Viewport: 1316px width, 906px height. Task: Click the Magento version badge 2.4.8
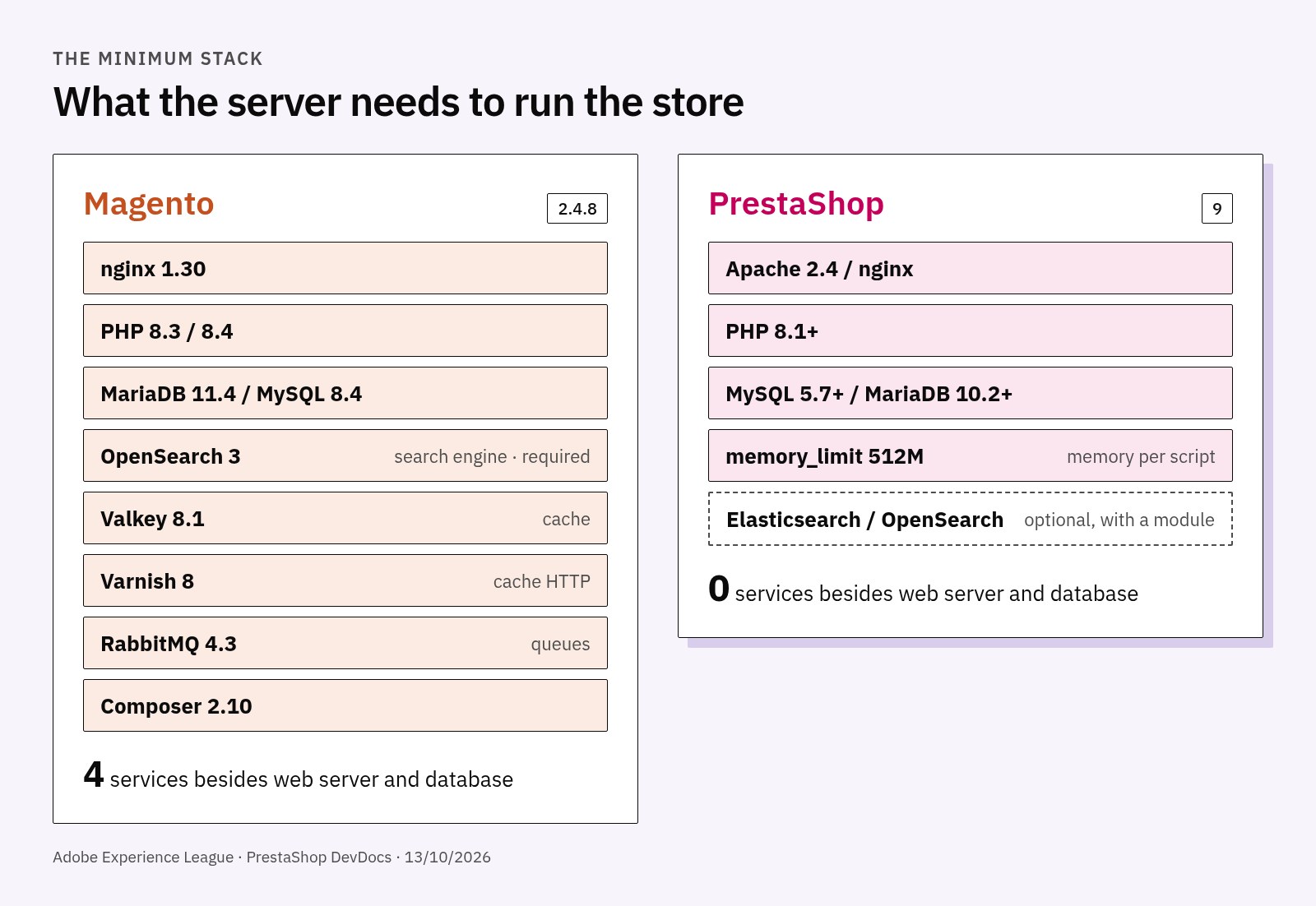tap(577, 209)
